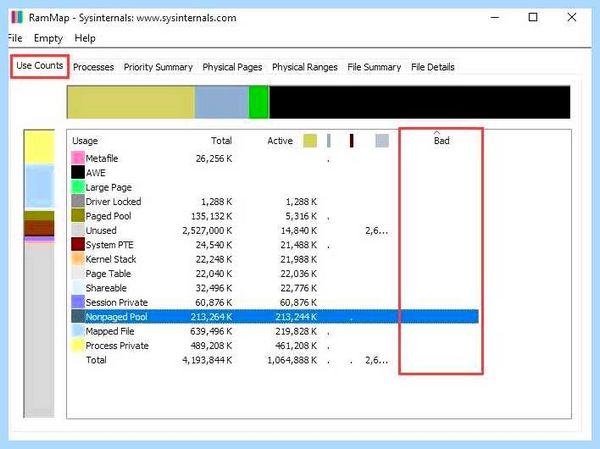The height and width of the screenshot is (449, 600).
Task: Open the Priority Summary tab
Action: (158, 67)
